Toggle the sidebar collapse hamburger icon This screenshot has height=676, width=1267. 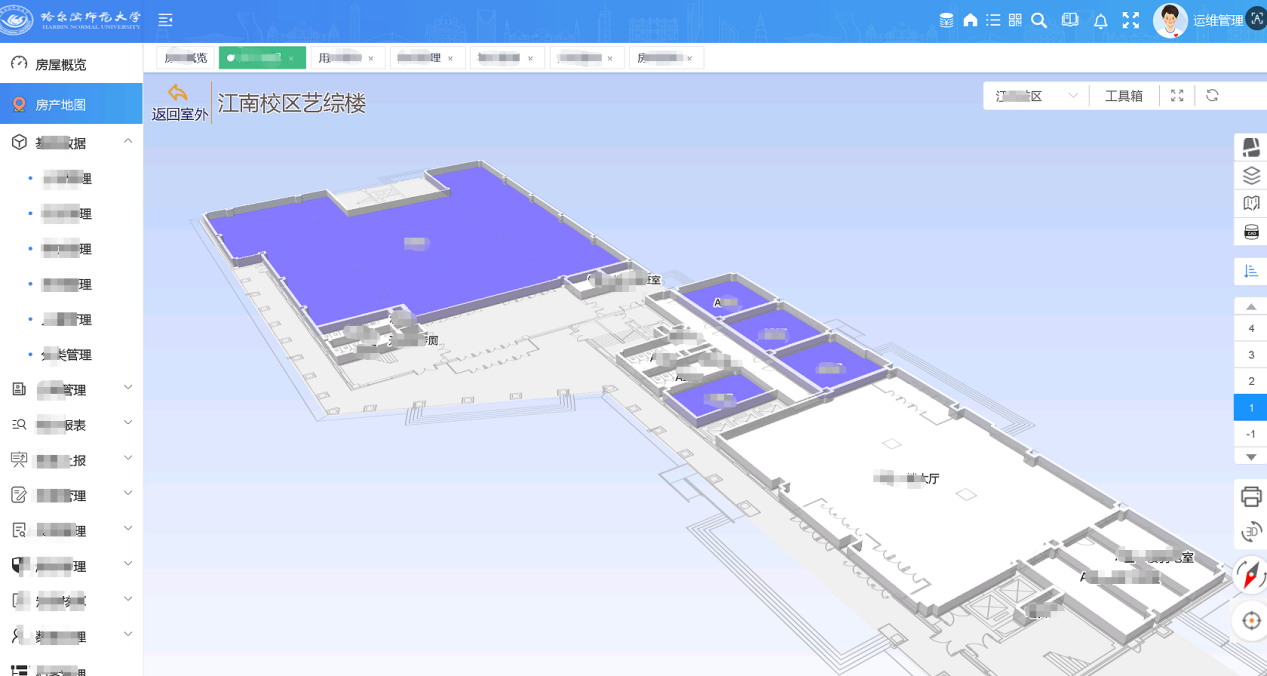pos(165,21)
